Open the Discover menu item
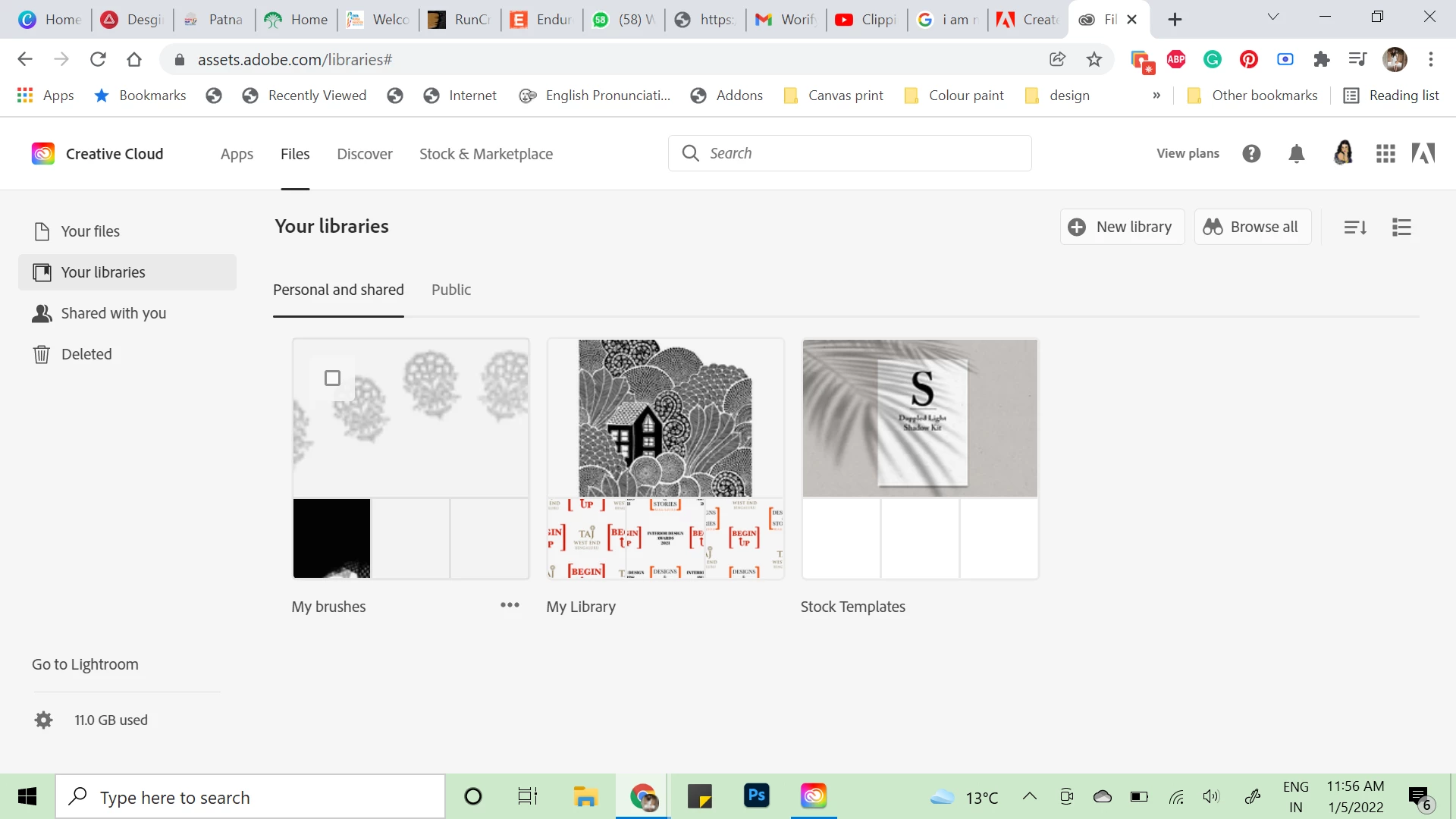 click(365, 154)
